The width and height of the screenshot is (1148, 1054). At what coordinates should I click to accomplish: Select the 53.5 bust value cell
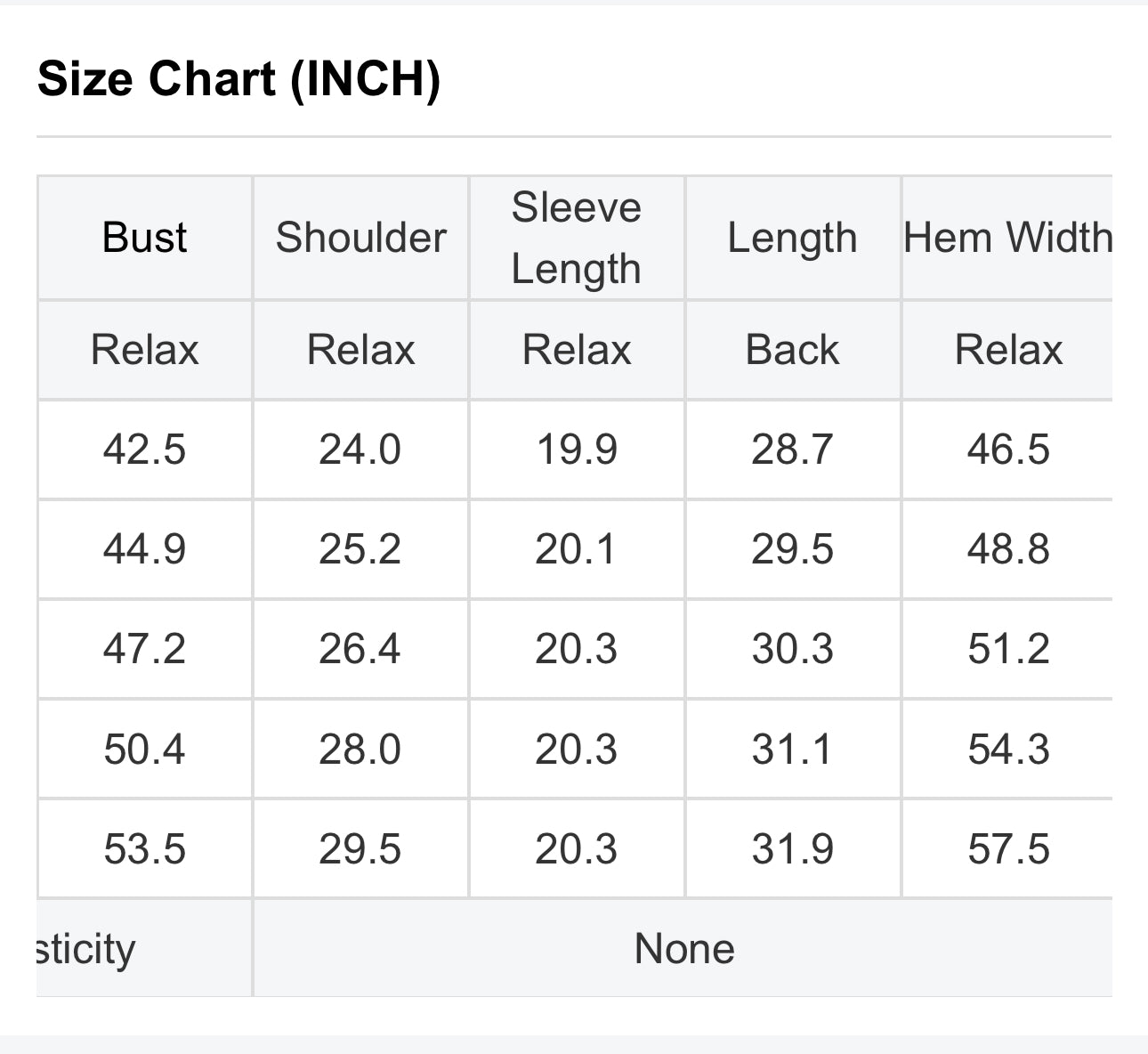coord(145,848)
